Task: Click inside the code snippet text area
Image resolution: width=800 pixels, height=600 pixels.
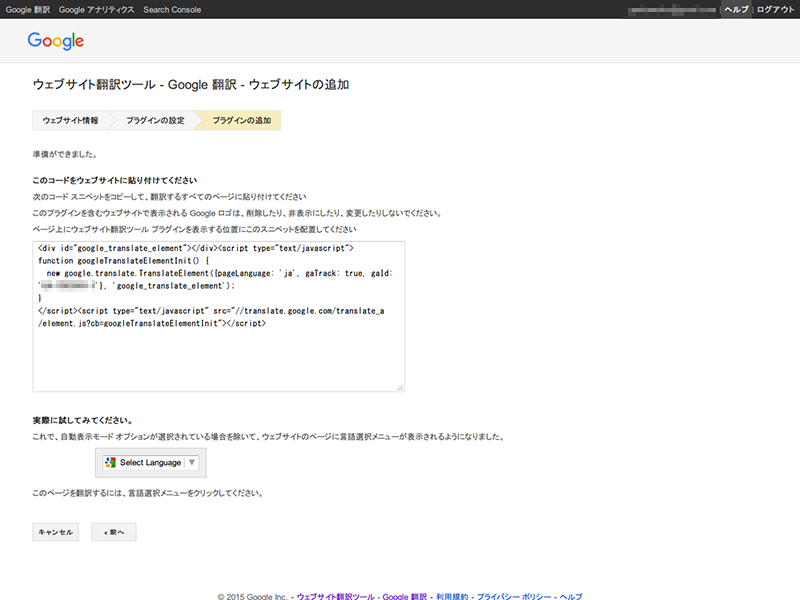Action: coord(218,316)
